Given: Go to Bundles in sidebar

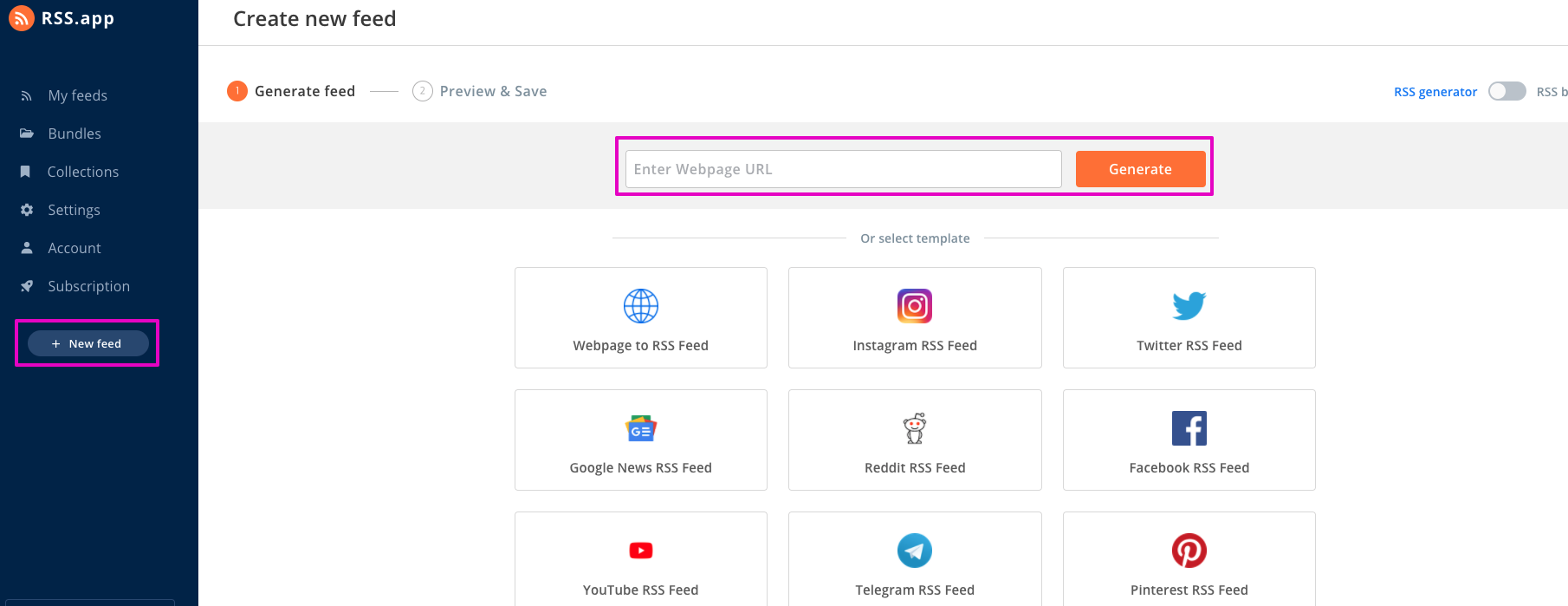Looking at the screenshot, I should pyautogui.click(x=75, y=134).
